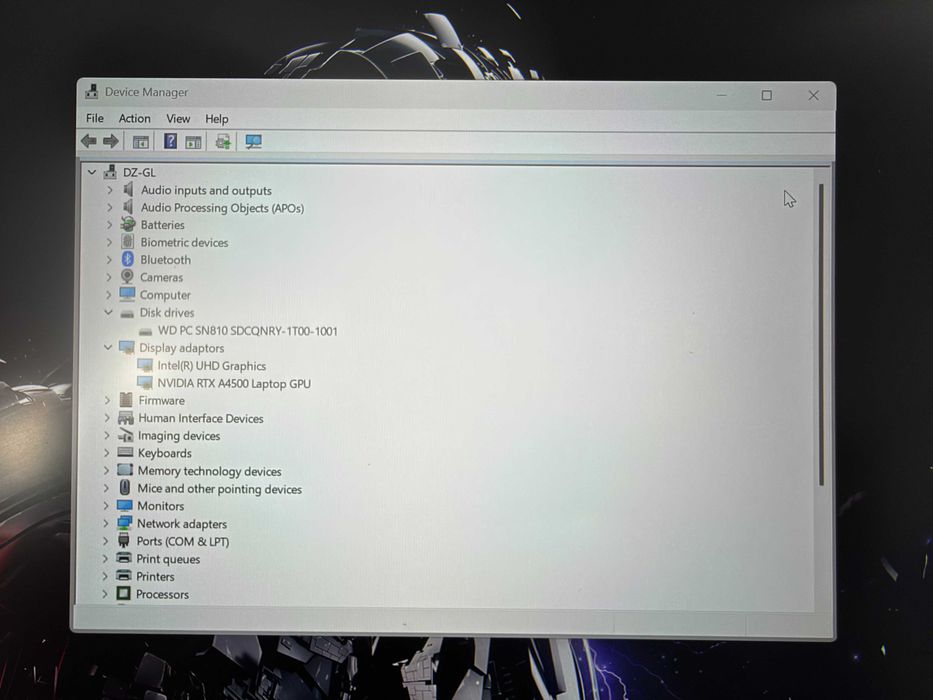
Task: Click the Intel(R) UHD Graphics icon
Action: coord(145,365)
